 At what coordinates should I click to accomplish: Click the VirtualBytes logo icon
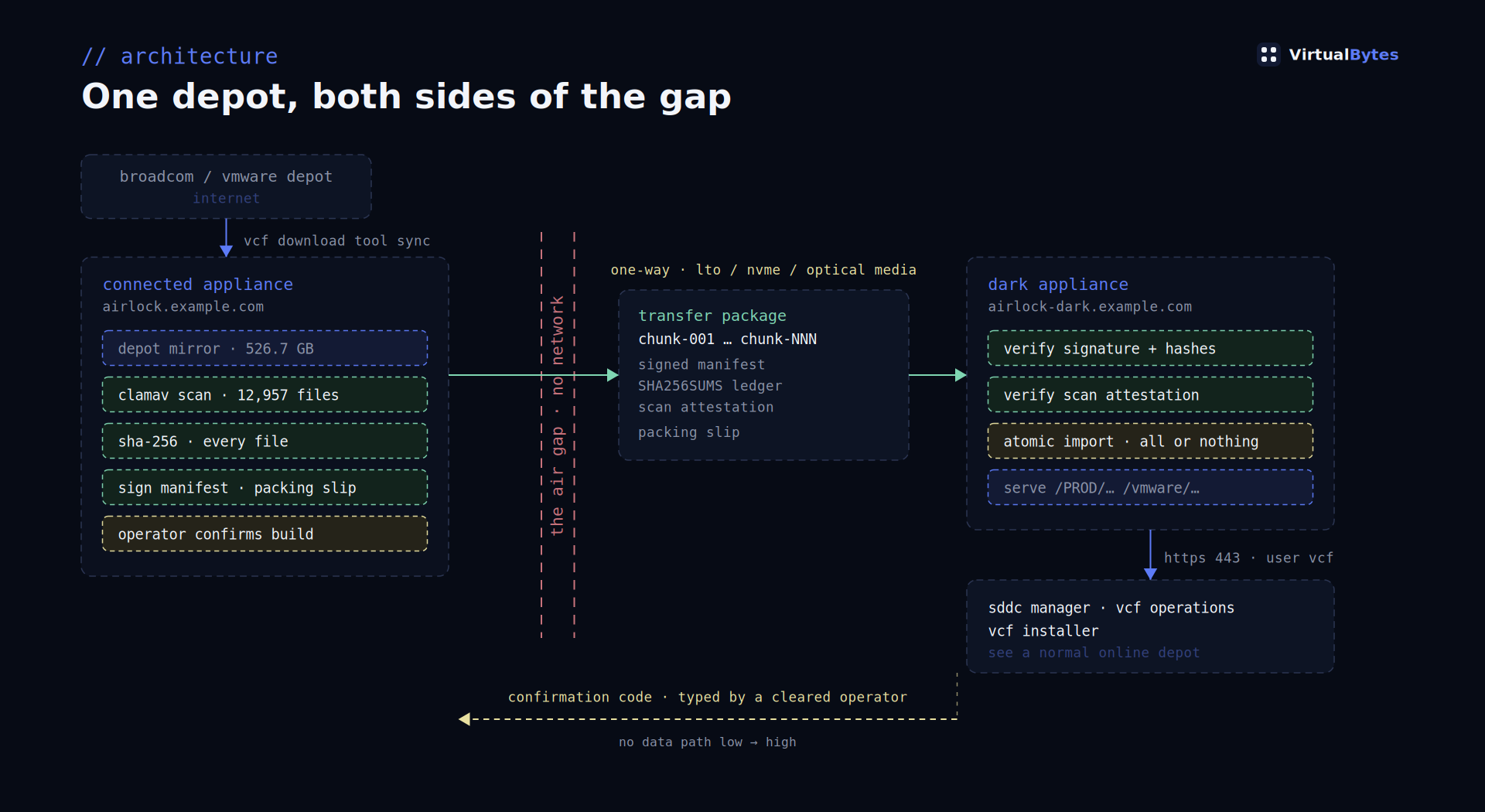pos(1268,54)
